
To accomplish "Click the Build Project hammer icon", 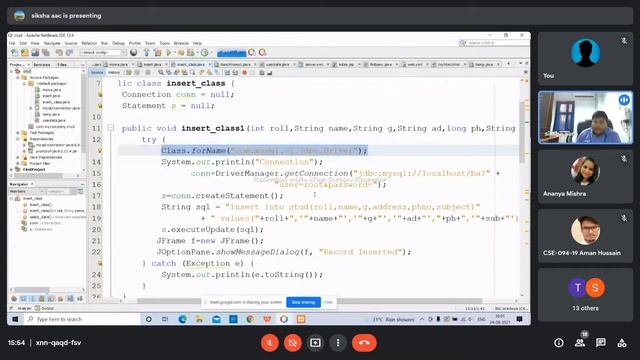I will click(x=147, y=53).
